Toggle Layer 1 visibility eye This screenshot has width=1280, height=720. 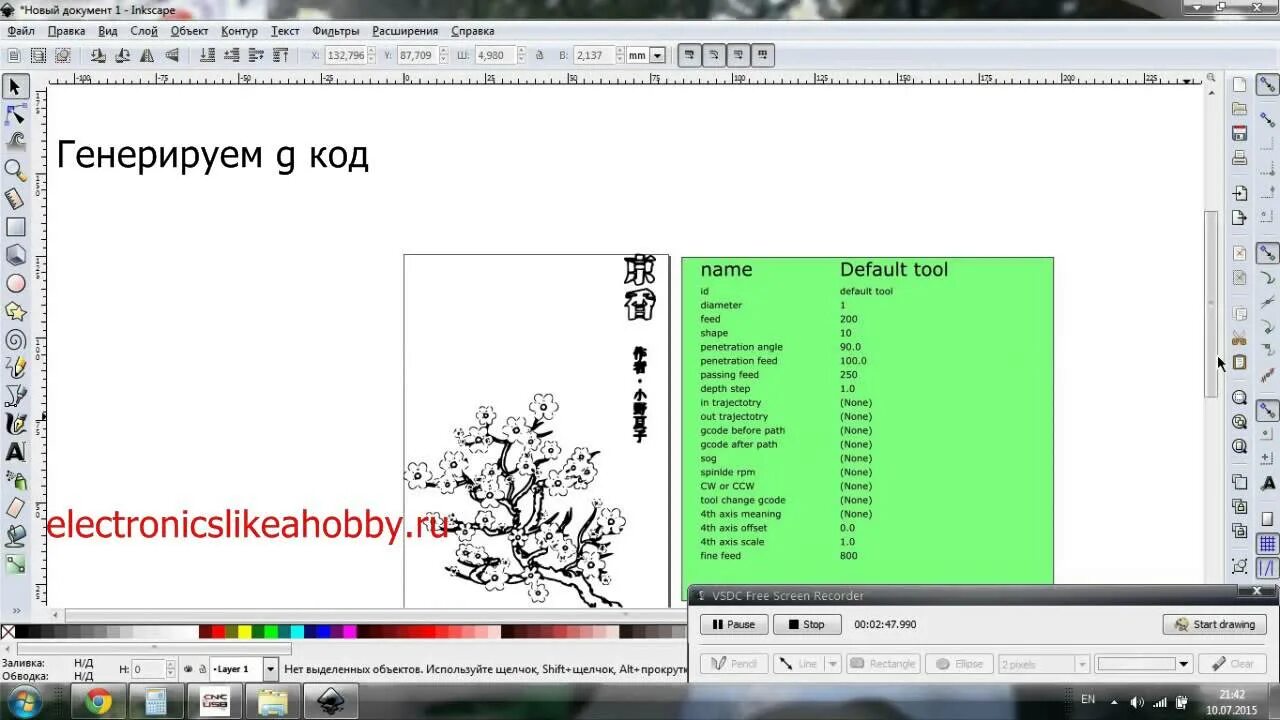[188, 669]
